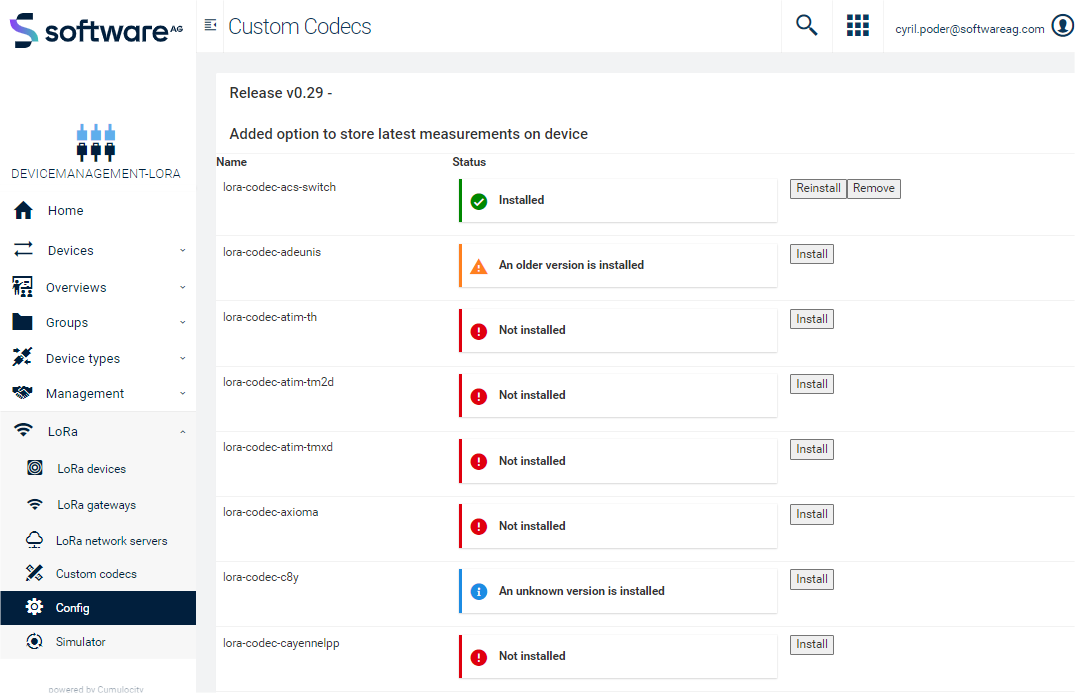Click the lora-codec-atim-tmxd name

278,448
